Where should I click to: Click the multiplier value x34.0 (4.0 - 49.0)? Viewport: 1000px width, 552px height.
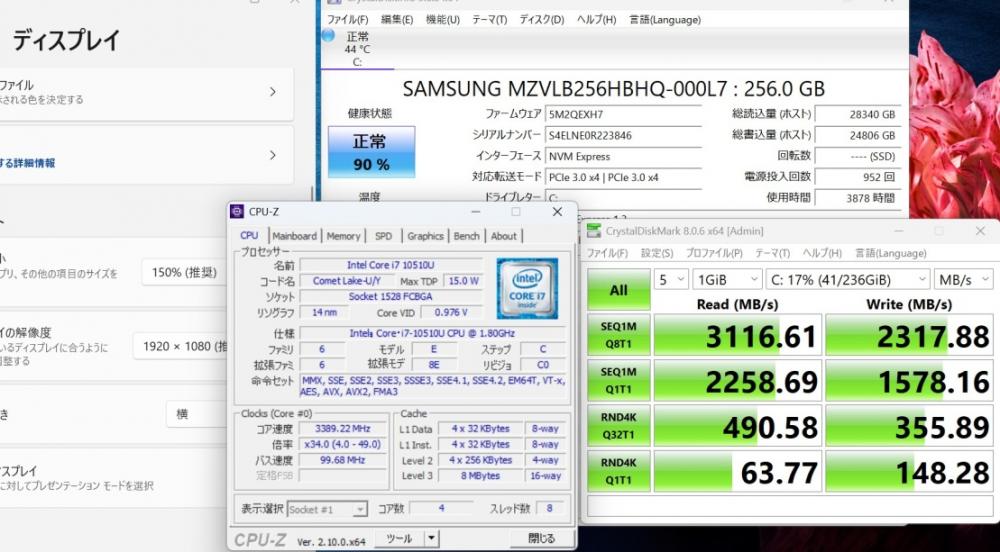(x=342, y=444)
